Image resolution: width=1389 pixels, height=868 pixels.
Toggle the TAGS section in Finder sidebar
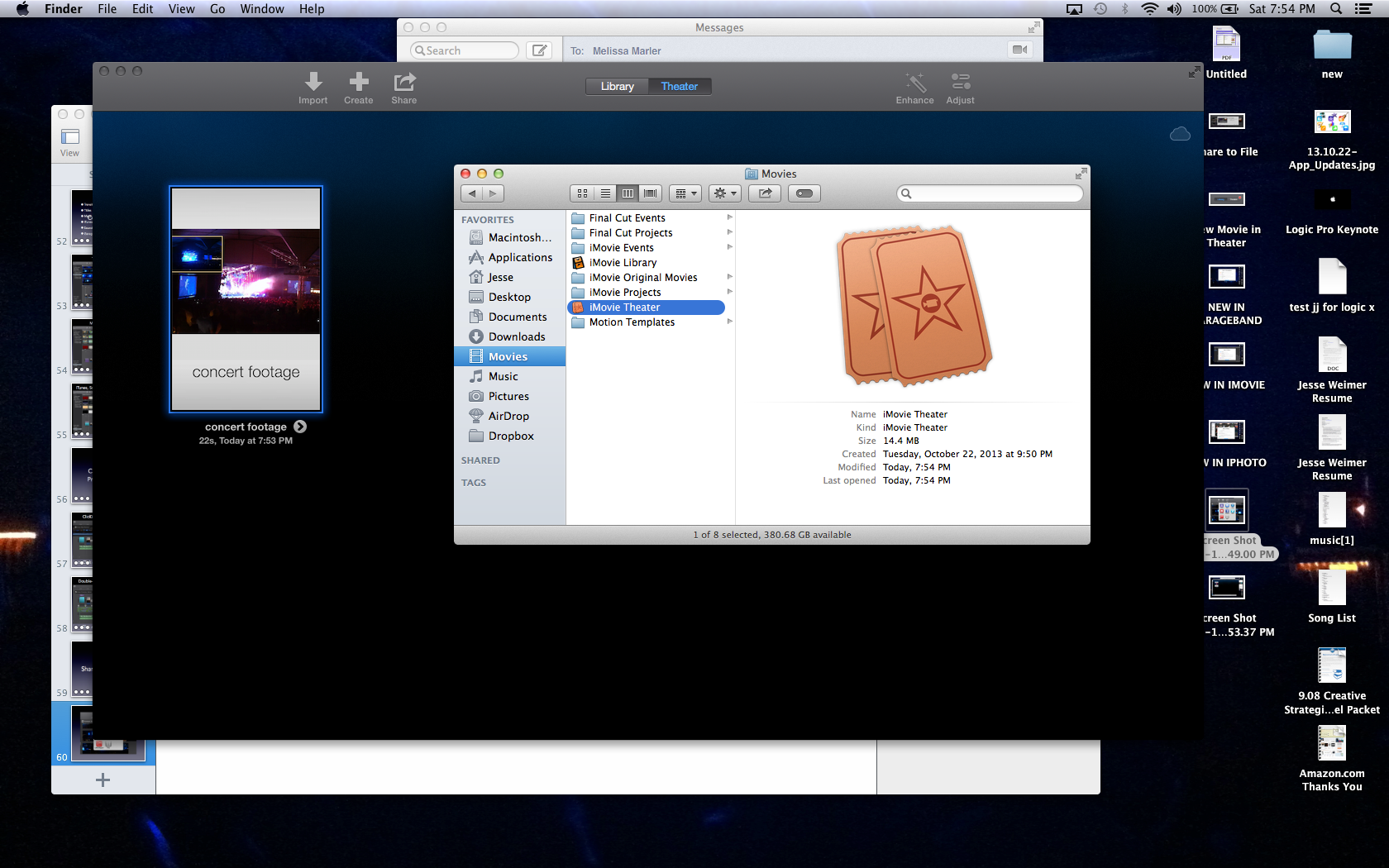coord(474,483)
